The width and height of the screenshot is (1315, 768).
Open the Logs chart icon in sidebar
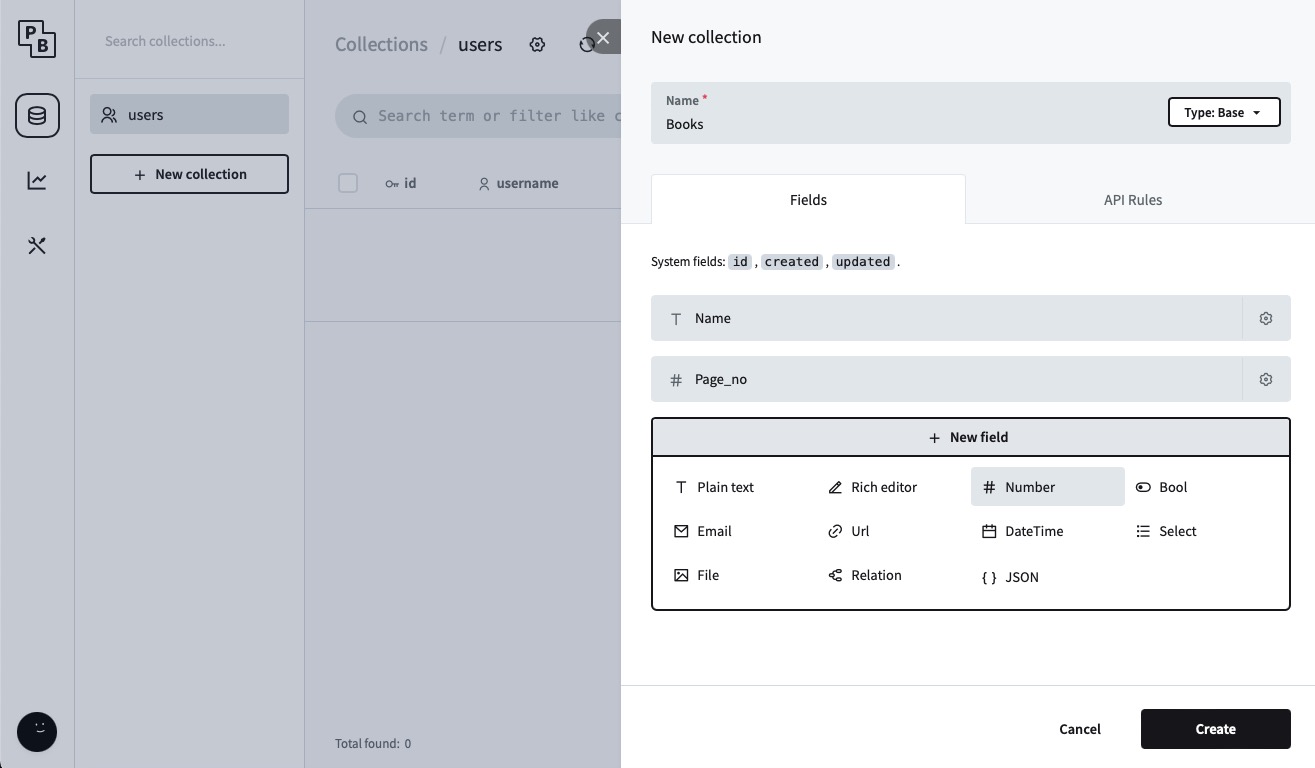(37, 180)
